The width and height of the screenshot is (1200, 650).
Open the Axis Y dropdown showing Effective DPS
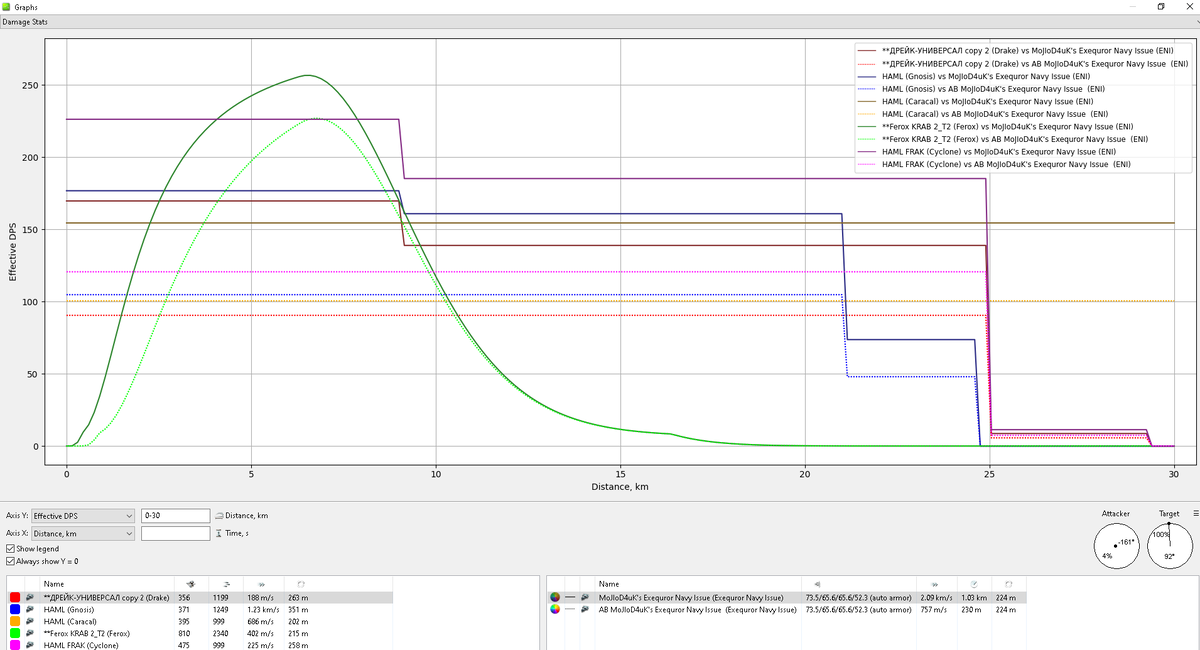(82, 516)
